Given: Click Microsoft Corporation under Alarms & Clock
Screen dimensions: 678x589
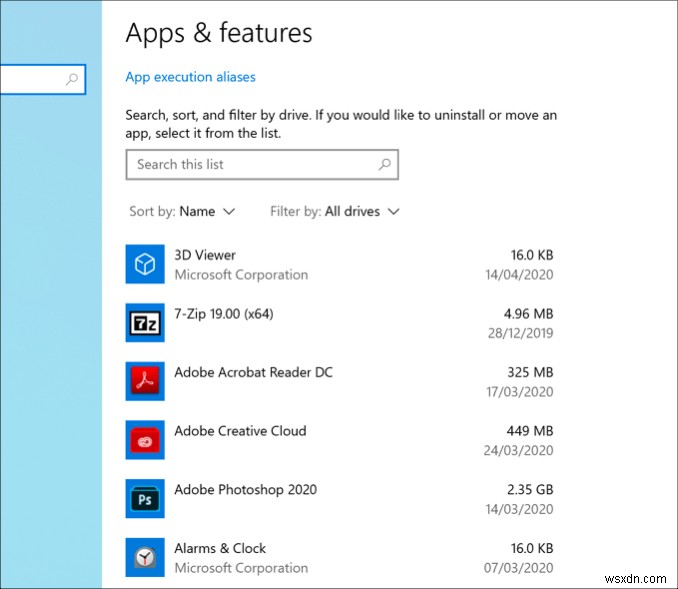Looking at the screenshot, I should (241, 568).
